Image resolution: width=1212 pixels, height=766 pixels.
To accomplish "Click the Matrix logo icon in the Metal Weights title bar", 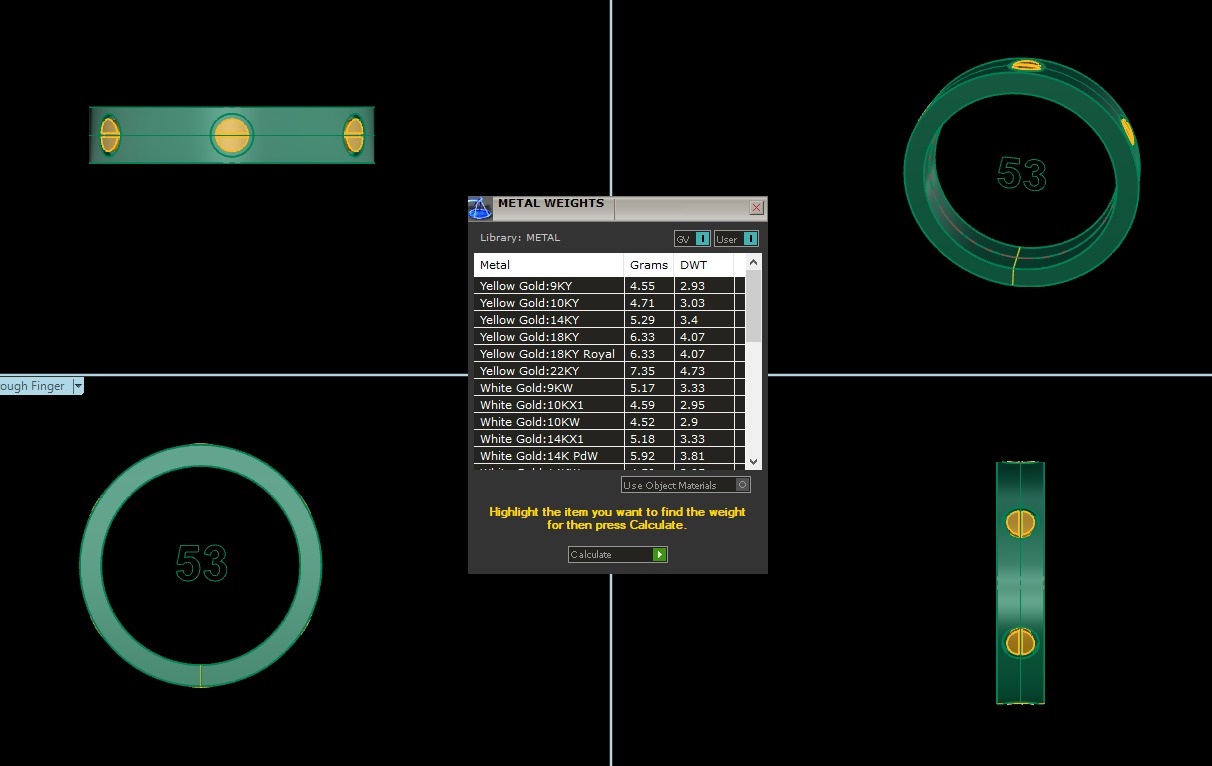I will point(480,208).
